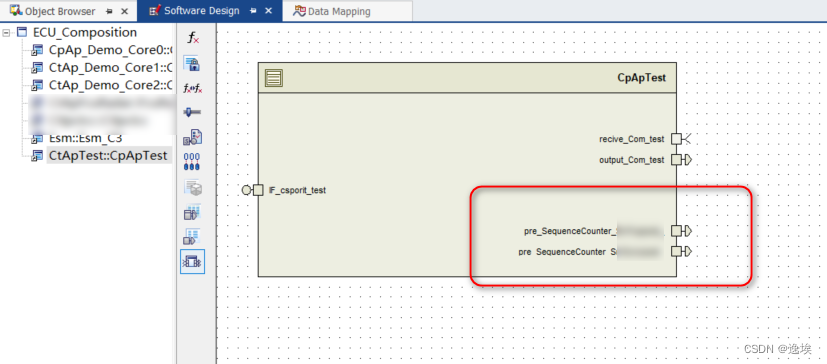Image resolution: width=827 pixels, height=364 pixels.
Task: Click the Data Mapping tab icon
Action: (300, 11)
